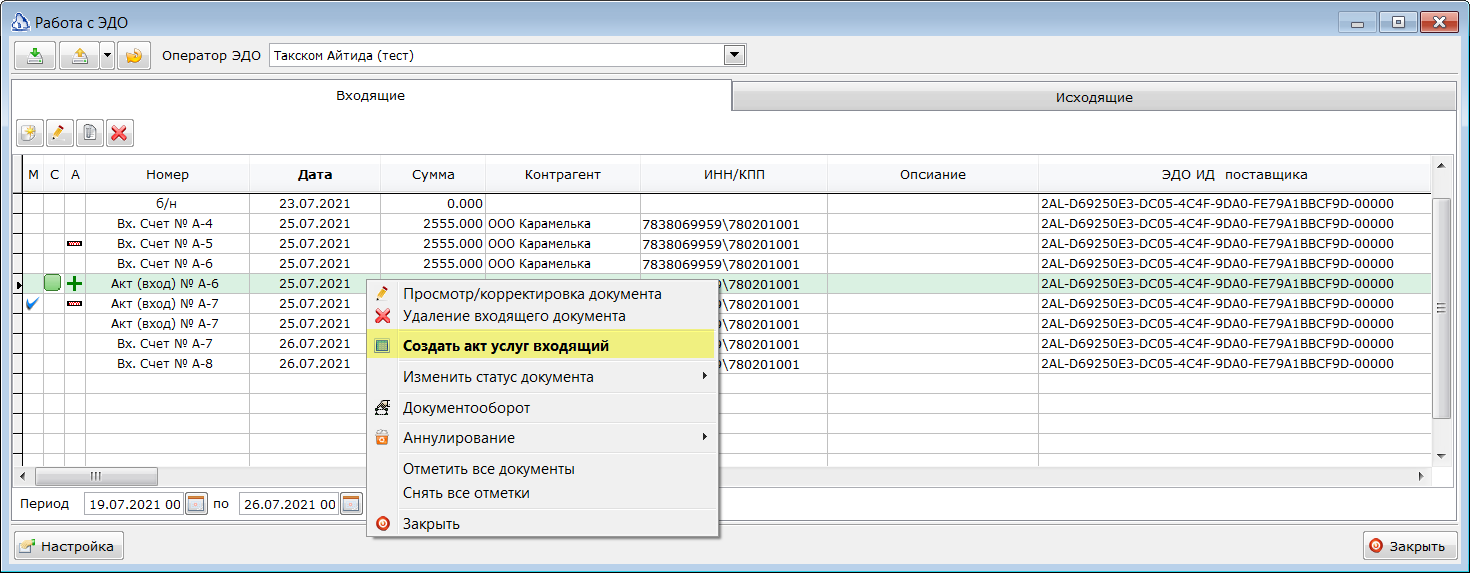Image resolution: width=1470 pixels, height=573 pixels.
Task: Click the М column header
Action: pyautogui.click(x=33, y=174)
